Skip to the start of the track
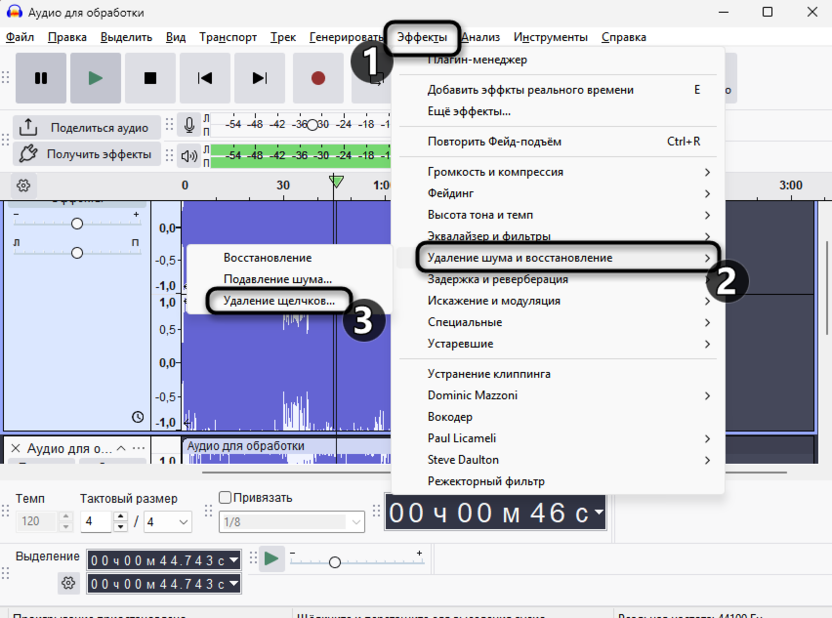Image resolution: width=832 pixels, height=618 pixels. click(205, 78)
